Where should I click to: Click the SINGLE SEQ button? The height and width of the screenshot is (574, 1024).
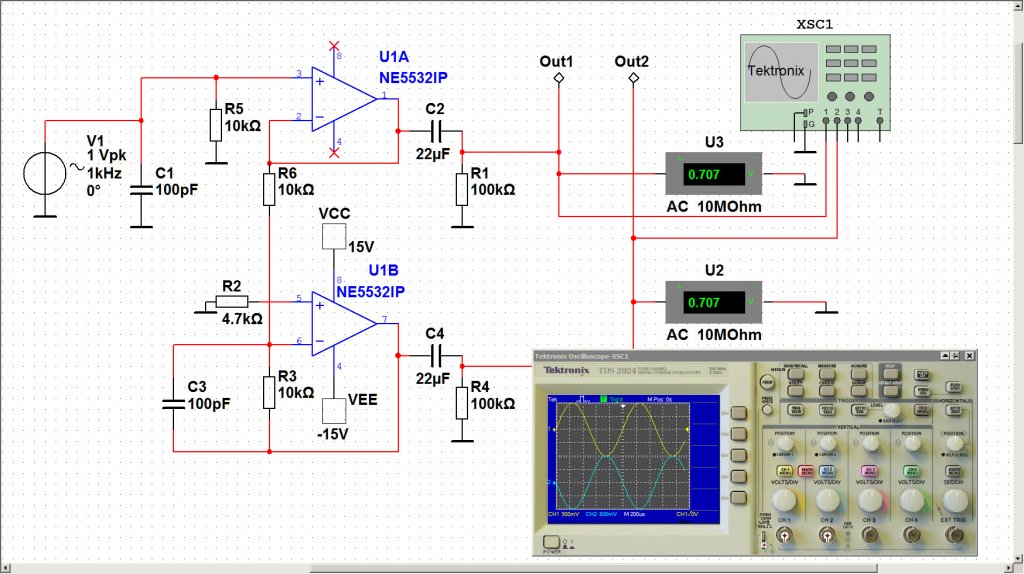921,391
